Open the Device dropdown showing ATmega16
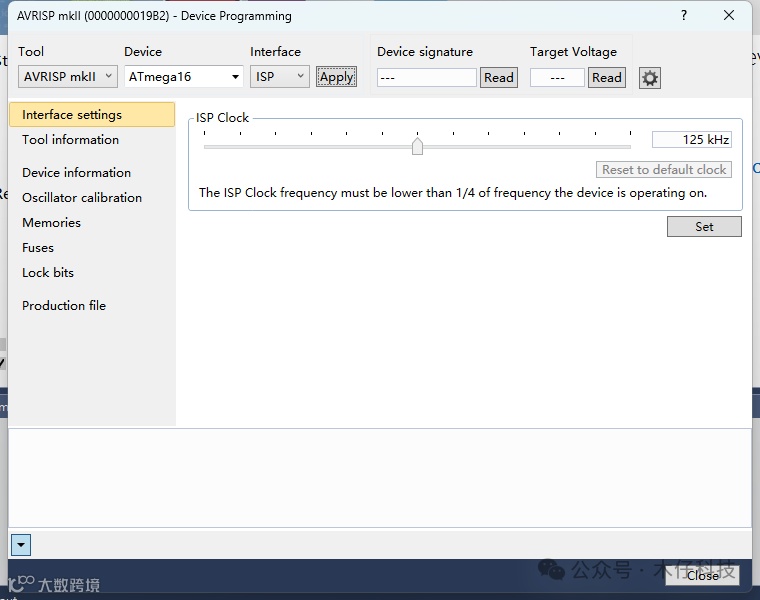 183,77
